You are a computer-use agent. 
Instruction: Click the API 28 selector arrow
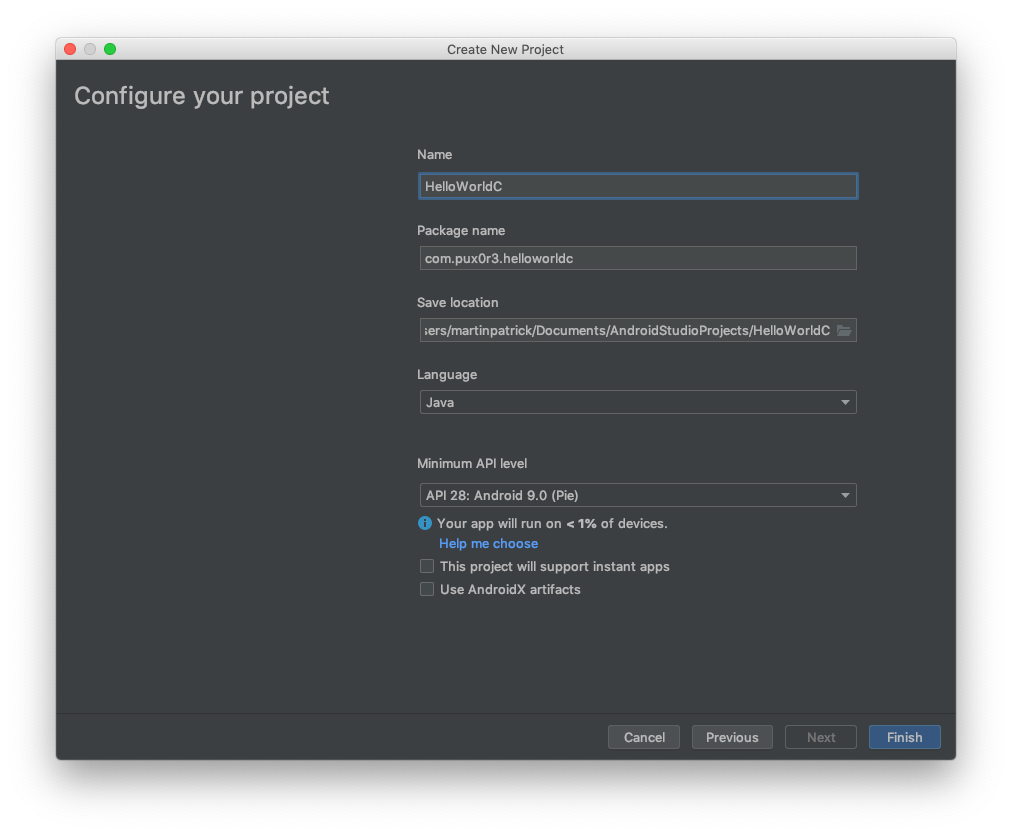pyautogui.click(x=846, y=494)
